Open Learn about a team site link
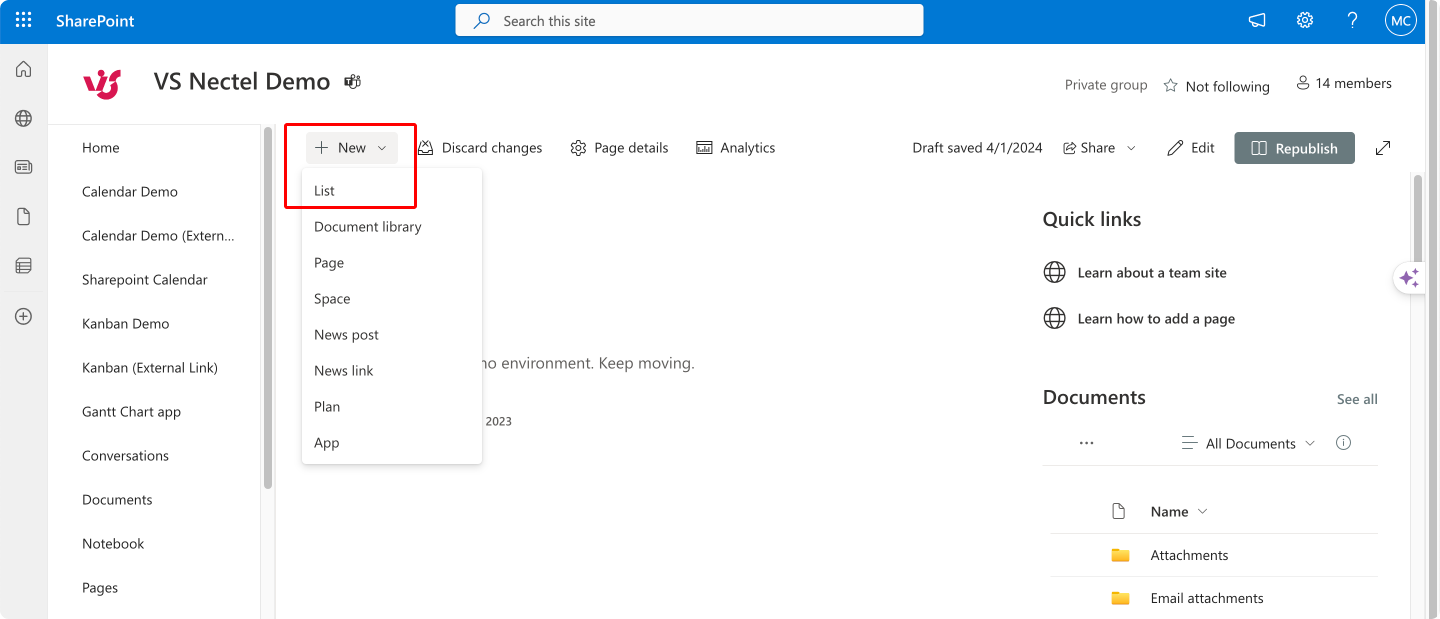 (1152, 272)
